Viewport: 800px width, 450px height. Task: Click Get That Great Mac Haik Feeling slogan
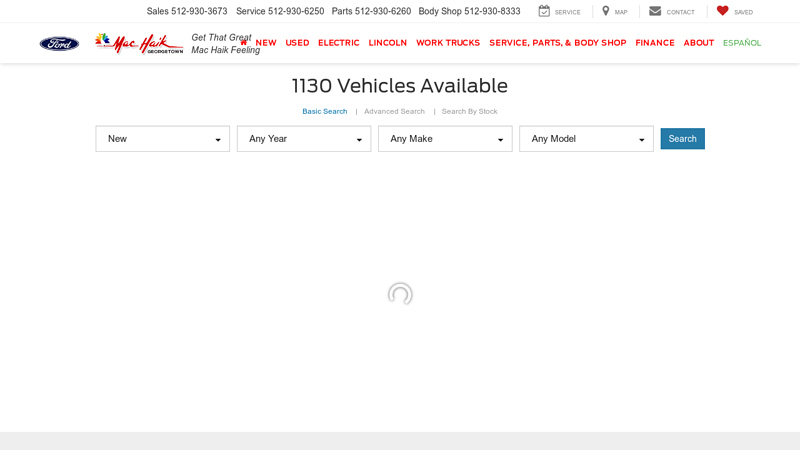tap(226, 44)
